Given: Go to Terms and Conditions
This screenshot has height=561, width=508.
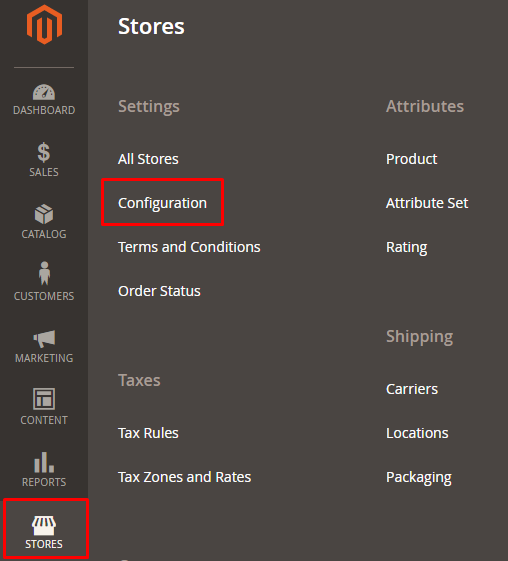Looking at the screenshot, I should tap(189, 247).
